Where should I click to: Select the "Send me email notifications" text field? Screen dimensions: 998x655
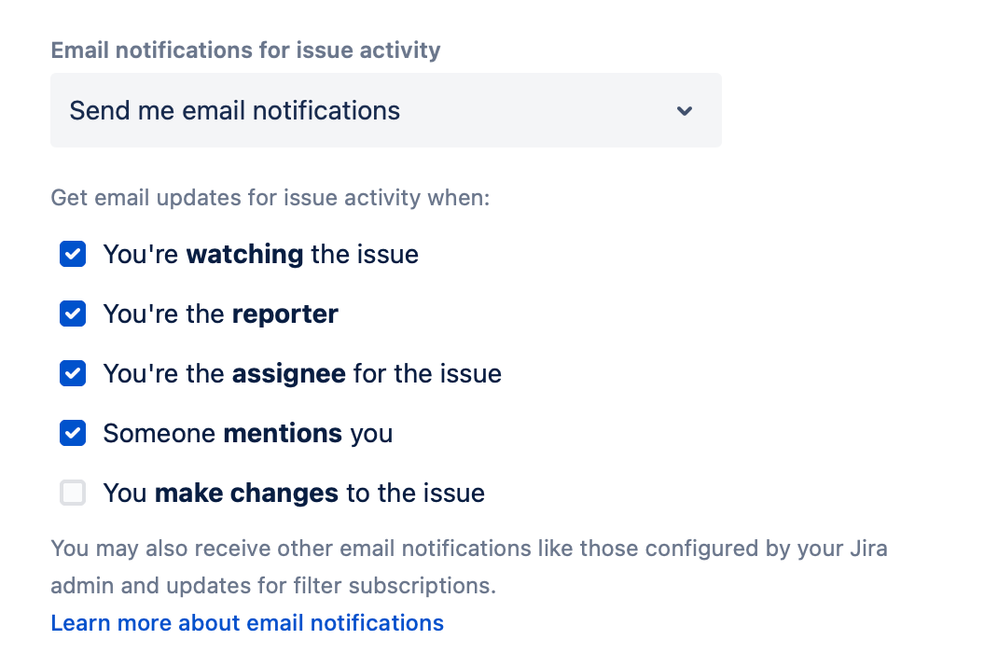[x=234, y=110]
